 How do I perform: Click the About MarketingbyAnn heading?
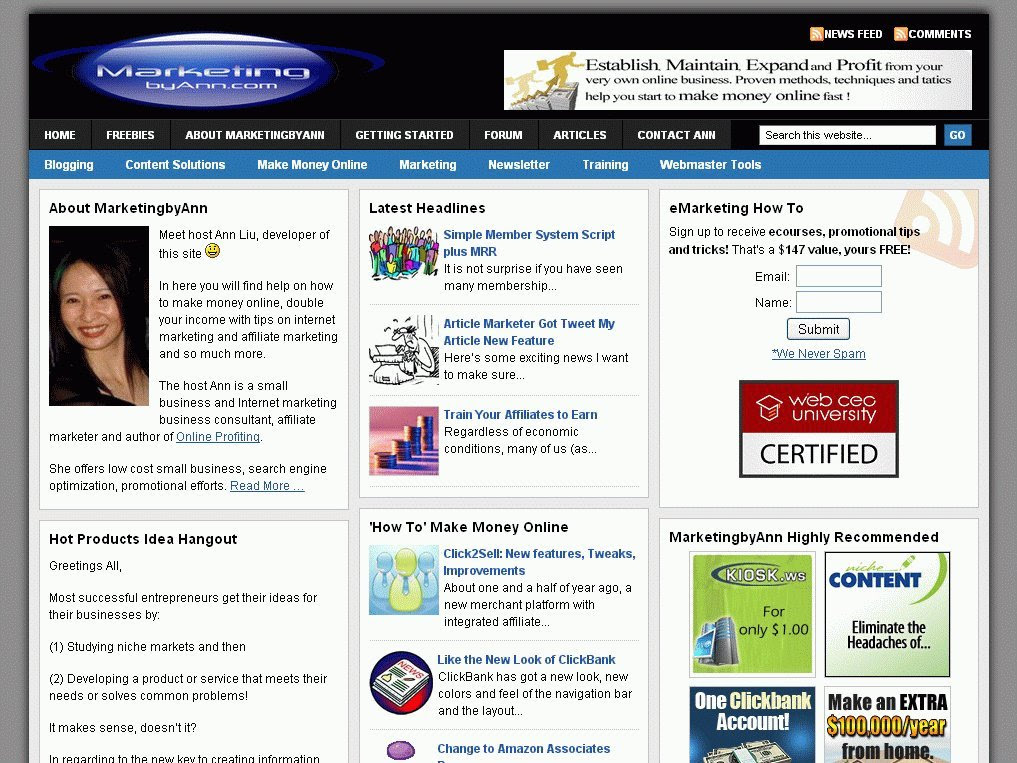tap(128, 208)
